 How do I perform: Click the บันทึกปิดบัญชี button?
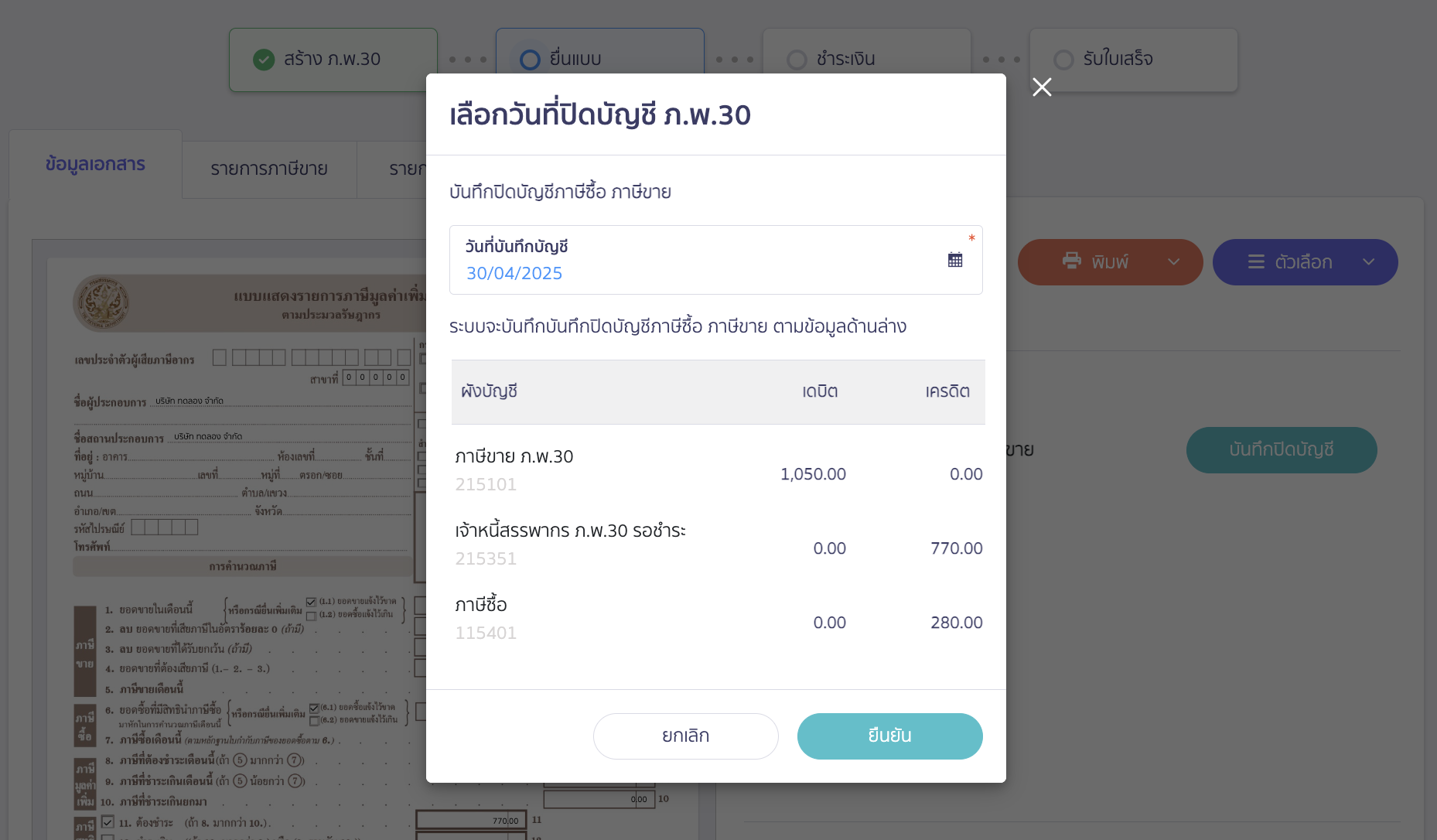(1281, 449)
